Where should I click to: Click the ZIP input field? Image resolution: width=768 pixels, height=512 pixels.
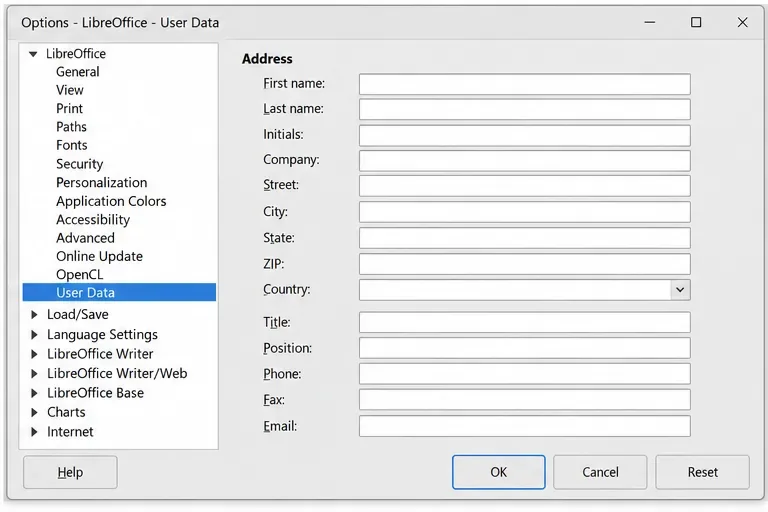pyautogui.click(x=525, y=264)
